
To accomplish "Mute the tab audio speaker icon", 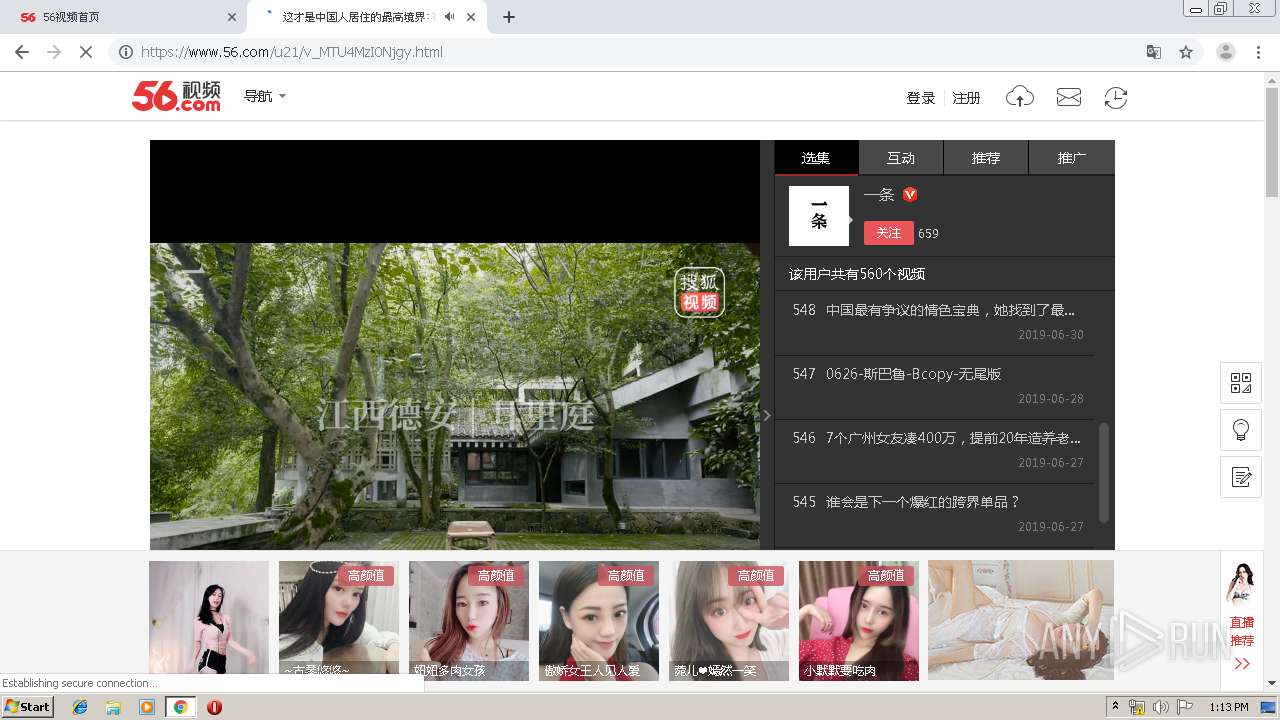I will pos(450,17).
